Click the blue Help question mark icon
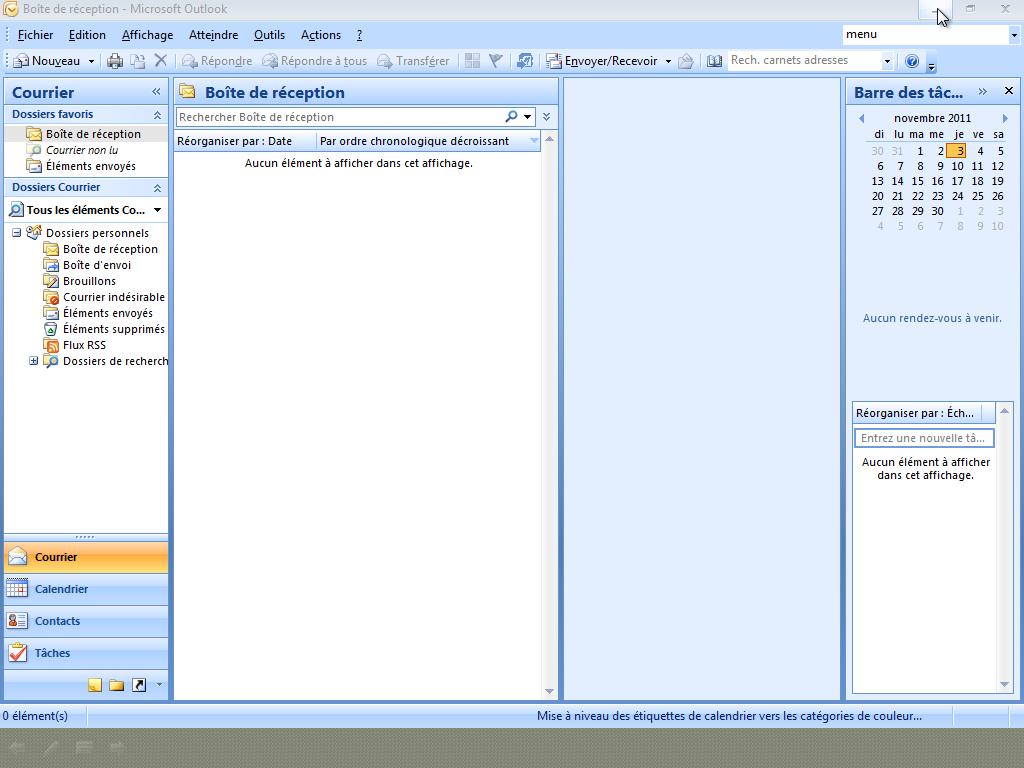The width and height of the screenshot is (1024, 768). click(x=912, y=61)
